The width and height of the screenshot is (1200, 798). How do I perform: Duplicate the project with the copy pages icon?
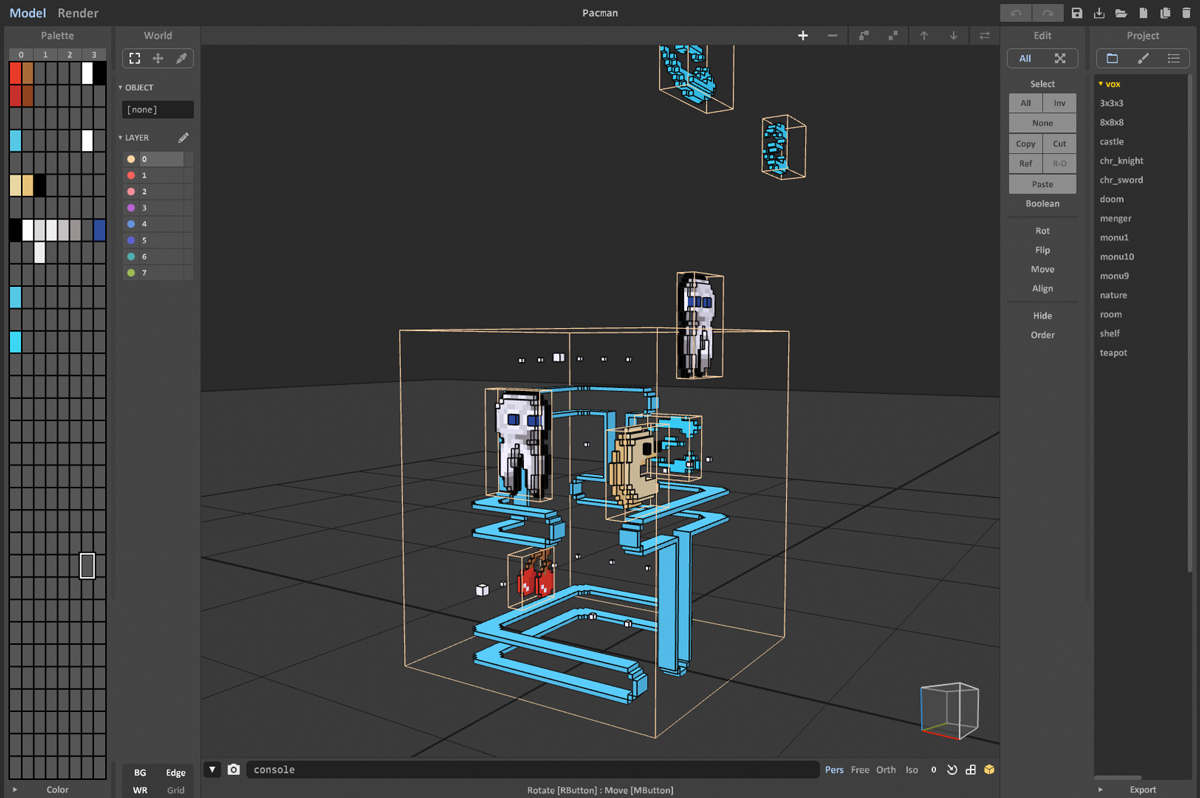1165,13
